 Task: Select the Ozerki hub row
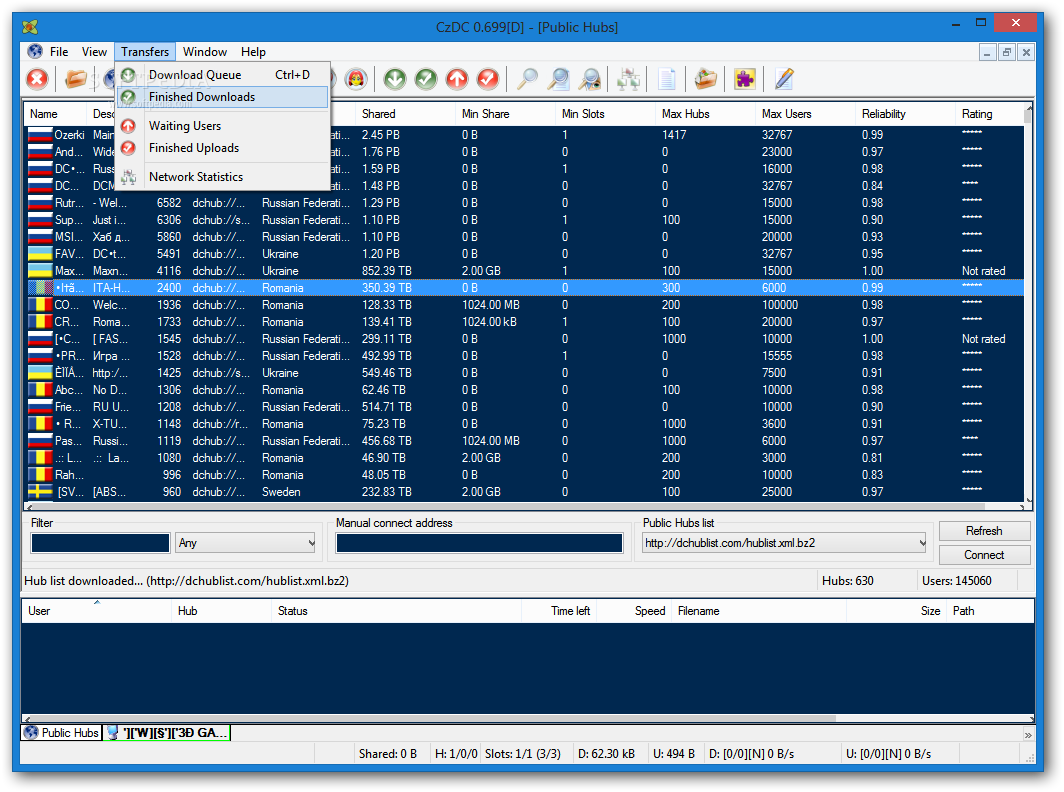tap(524, 135)
